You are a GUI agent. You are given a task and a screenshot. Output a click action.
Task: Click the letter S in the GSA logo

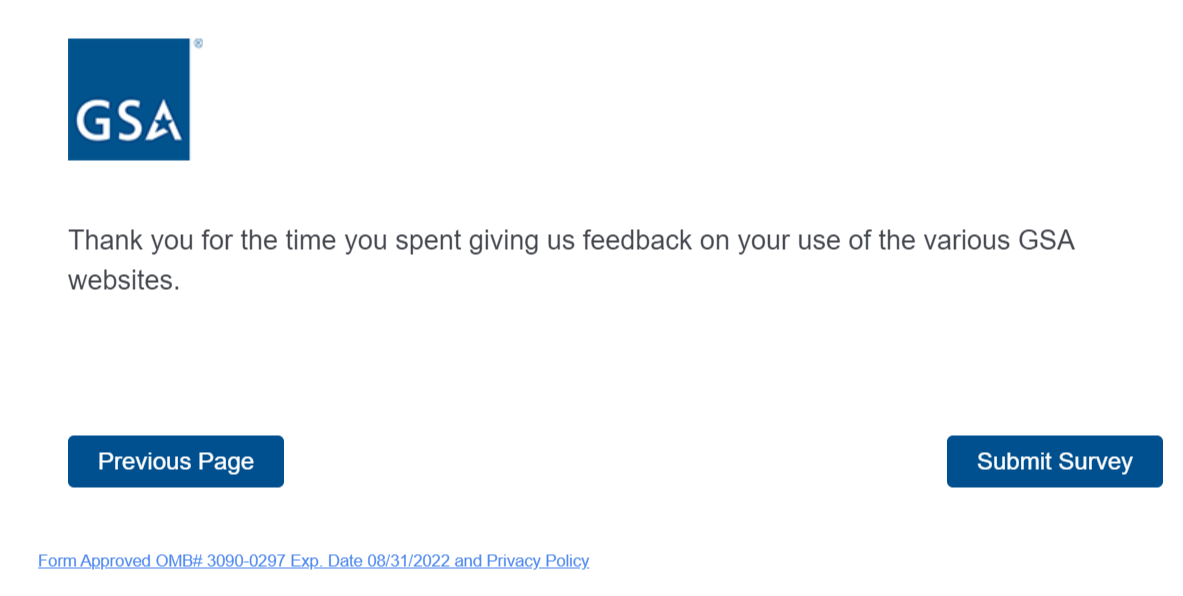(x=128, y=120)
